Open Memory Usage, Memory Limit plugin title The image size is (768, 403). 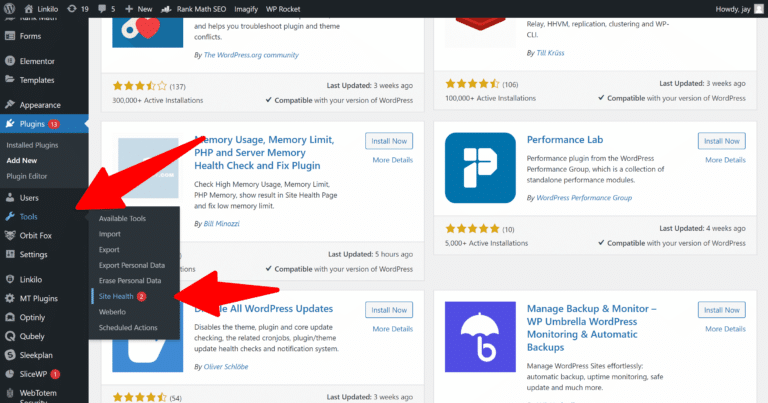tap(264, 152)
